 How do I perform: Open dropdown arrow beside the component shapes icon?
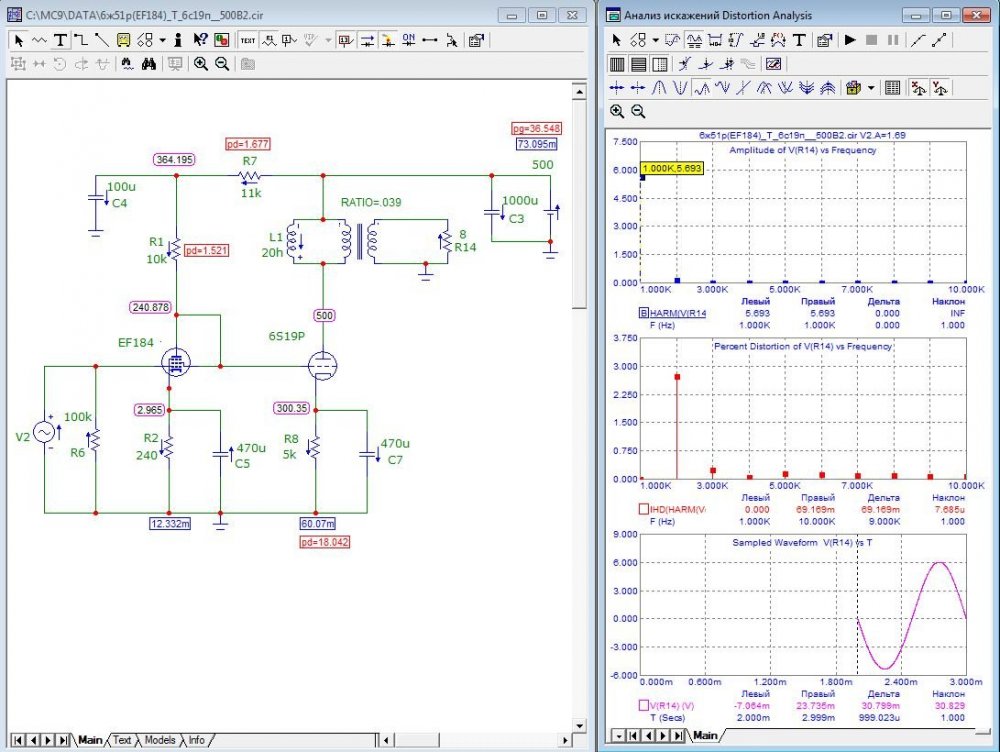[x=162, y=41]
